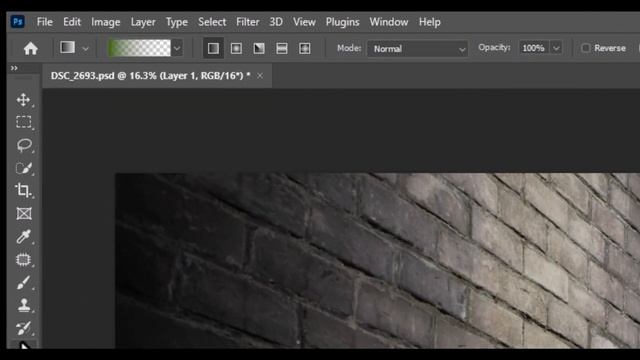Expand the collapsed toolbar double arrows
This screenshot has width=640, height=360.
point(14,68)
